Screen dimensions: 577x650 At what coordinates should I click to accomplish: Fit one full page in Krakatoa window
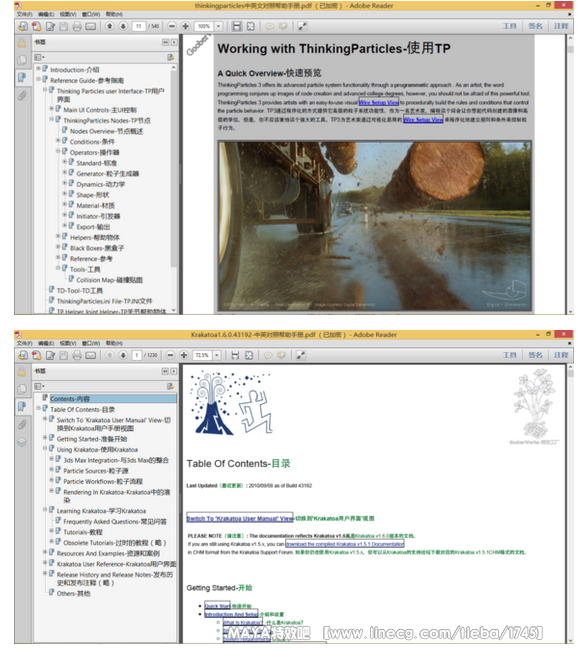tap(249, 355)
